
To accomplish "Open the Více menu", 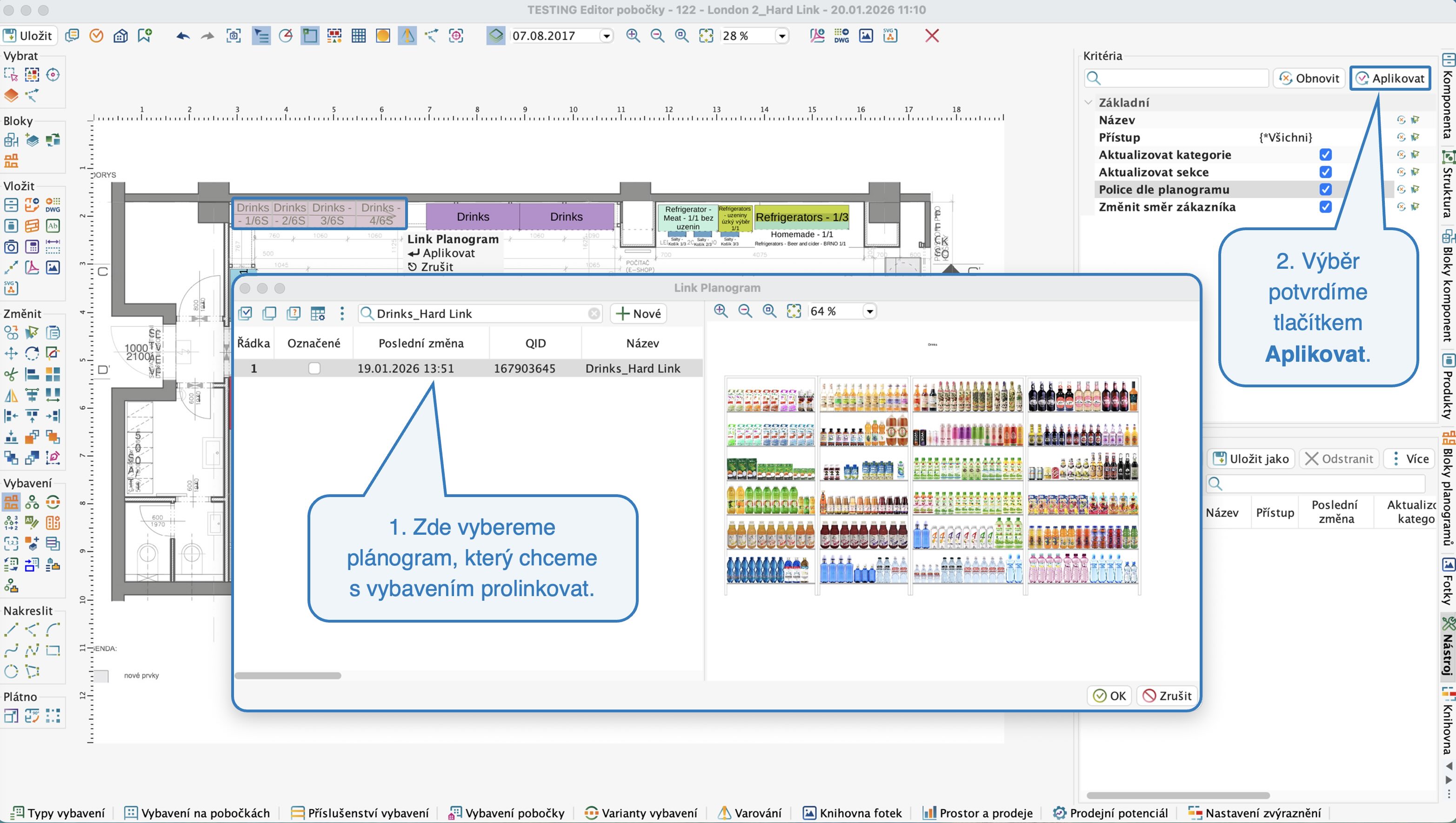I will 1409,458.
